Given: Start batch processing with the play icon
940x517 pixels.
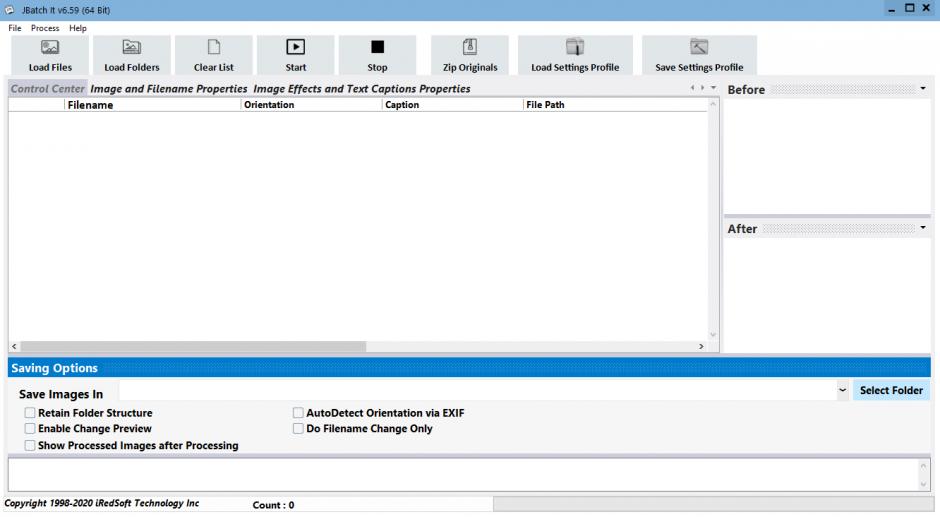Looking at the screenshot, I should click(x=296, y=47).
